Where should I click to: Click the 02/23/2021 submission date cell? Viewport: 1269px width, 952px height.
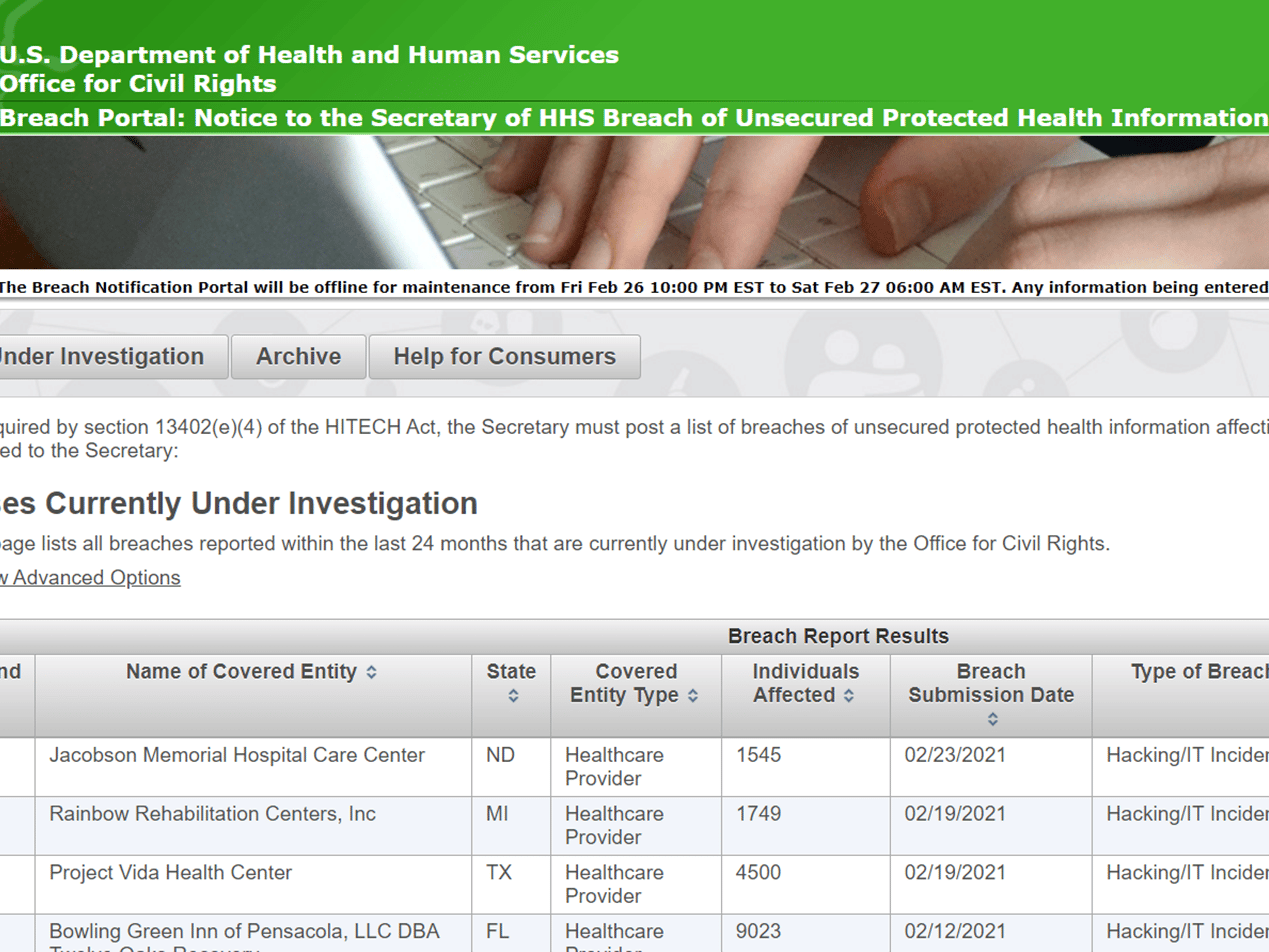pyautogui.click(x=955, y=756)
